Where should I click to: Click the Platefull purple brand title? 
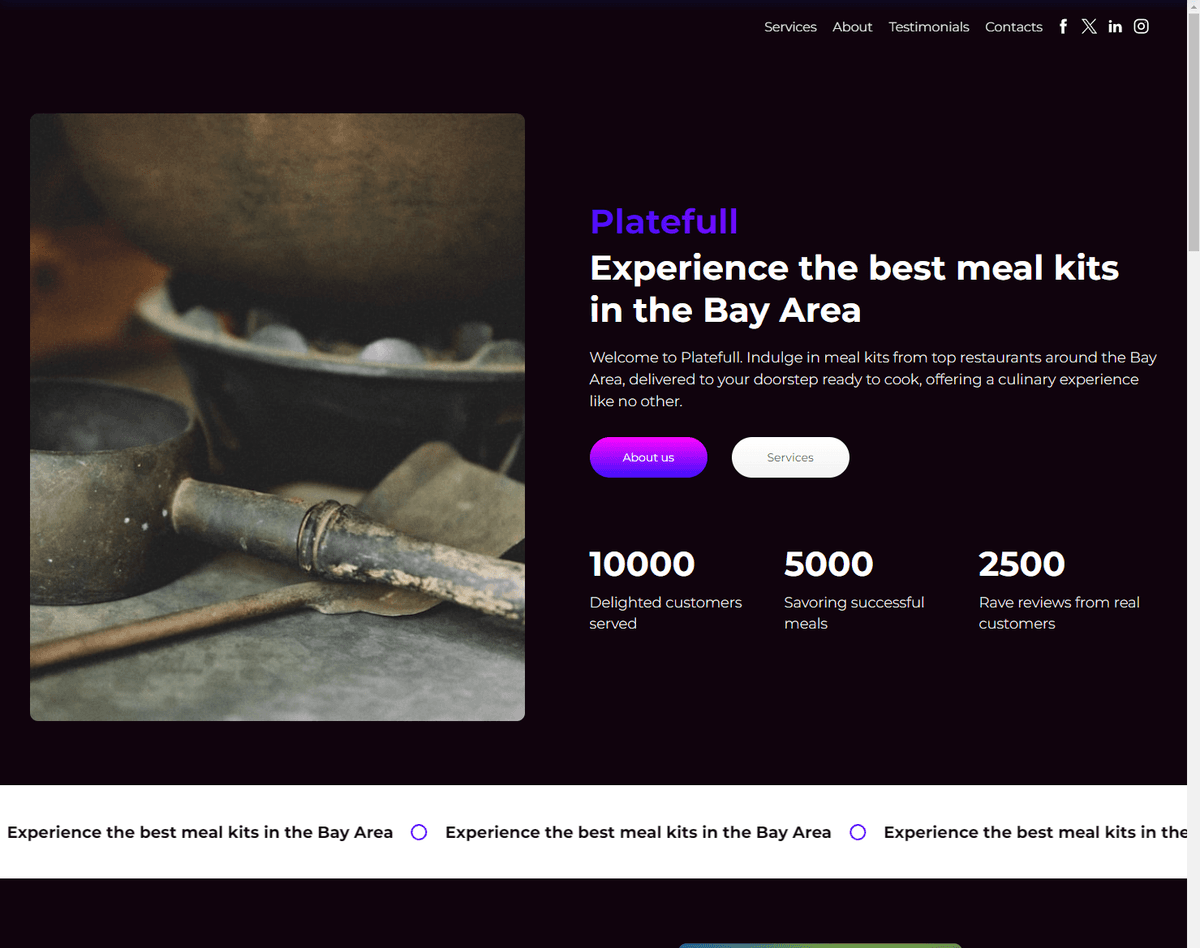click(664, 221)
